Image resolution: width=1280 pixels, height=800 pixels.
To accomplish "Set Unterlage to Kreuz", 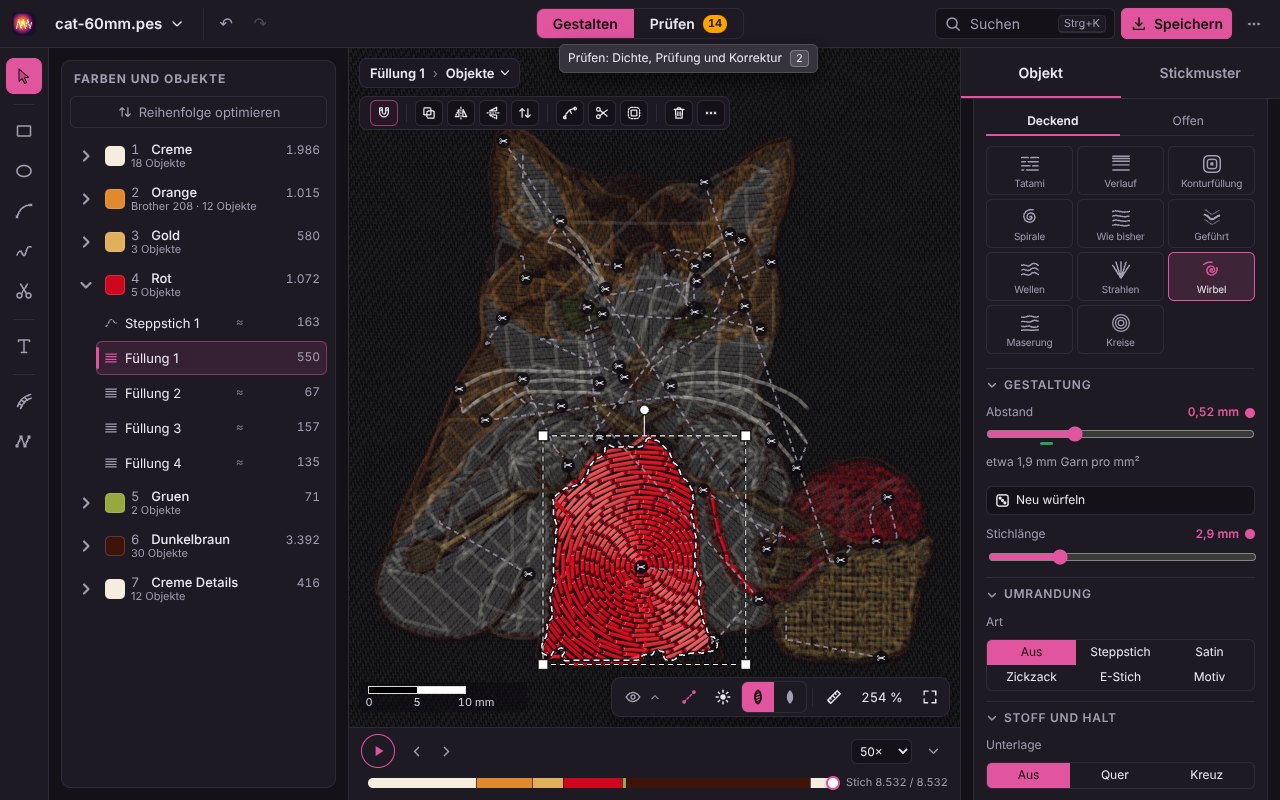I will pyautogui.click(x=1206, y=775).
